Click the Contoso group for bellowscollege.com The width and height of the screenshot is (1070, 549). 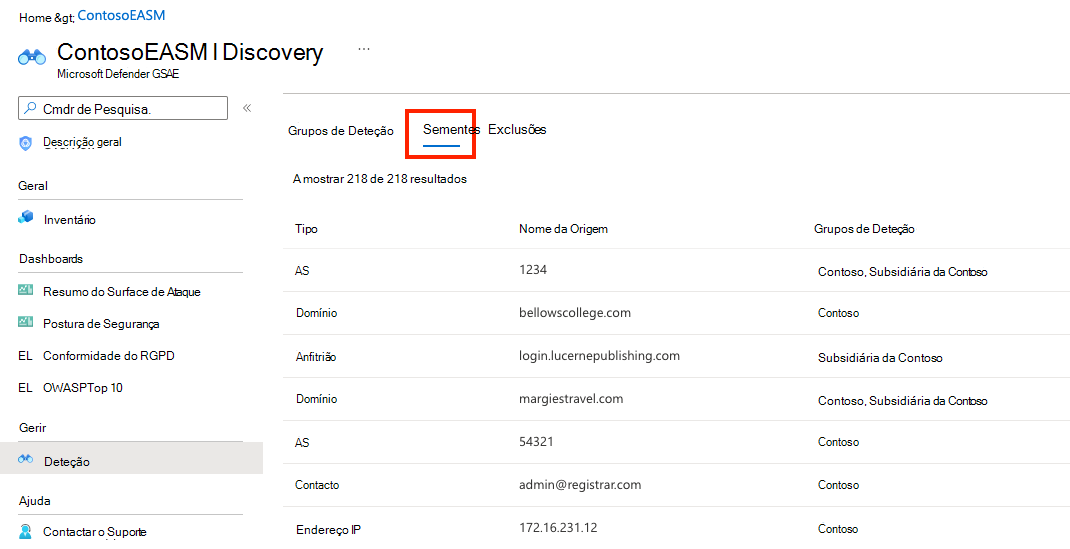tap(839, 313)
